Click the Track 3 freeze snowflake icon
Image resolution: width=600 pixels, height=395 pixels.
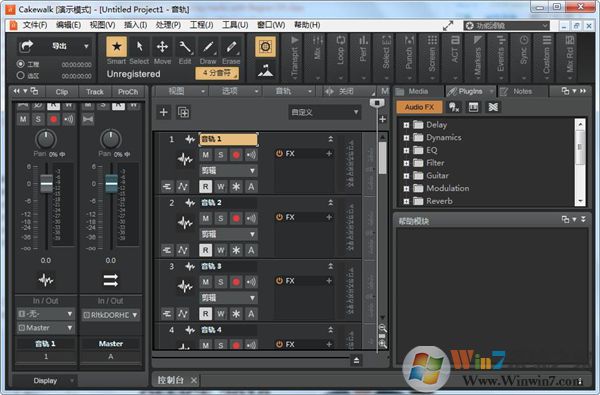[236, 314]
